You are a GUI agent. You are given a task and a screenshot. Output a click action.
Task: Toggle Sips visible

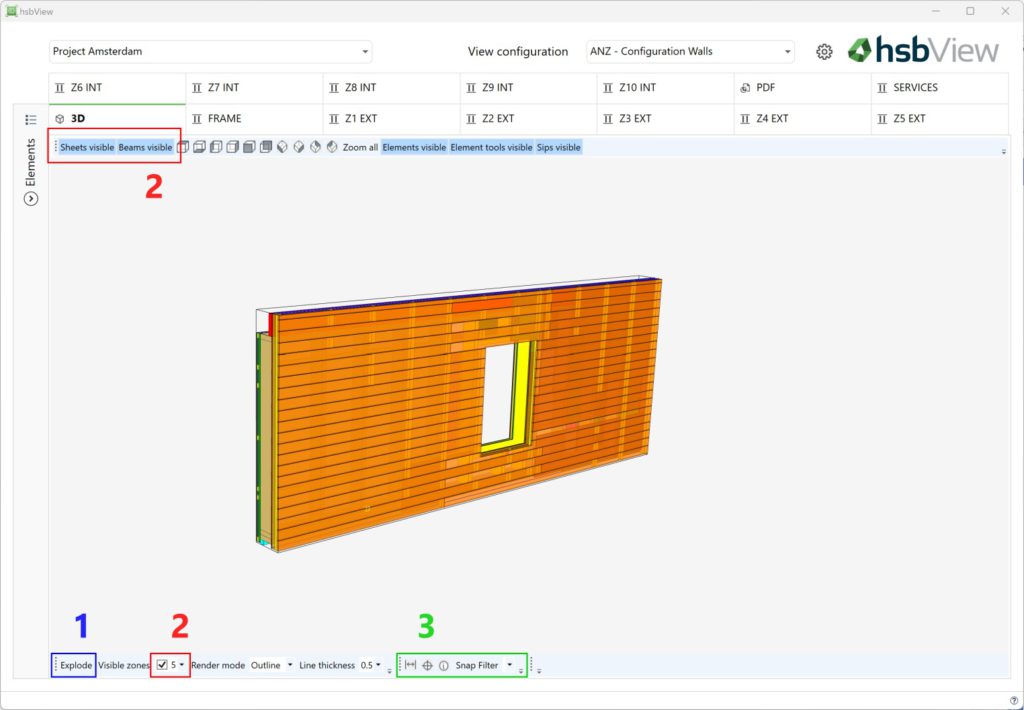[x=558, y=148]
